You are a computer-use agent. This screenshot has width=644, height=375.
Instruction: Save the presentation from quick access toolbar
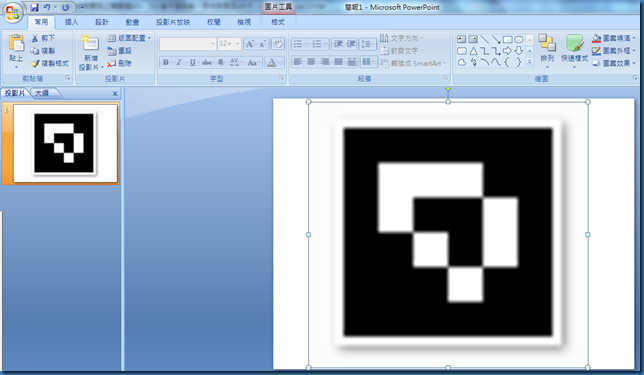click(34, 7)
